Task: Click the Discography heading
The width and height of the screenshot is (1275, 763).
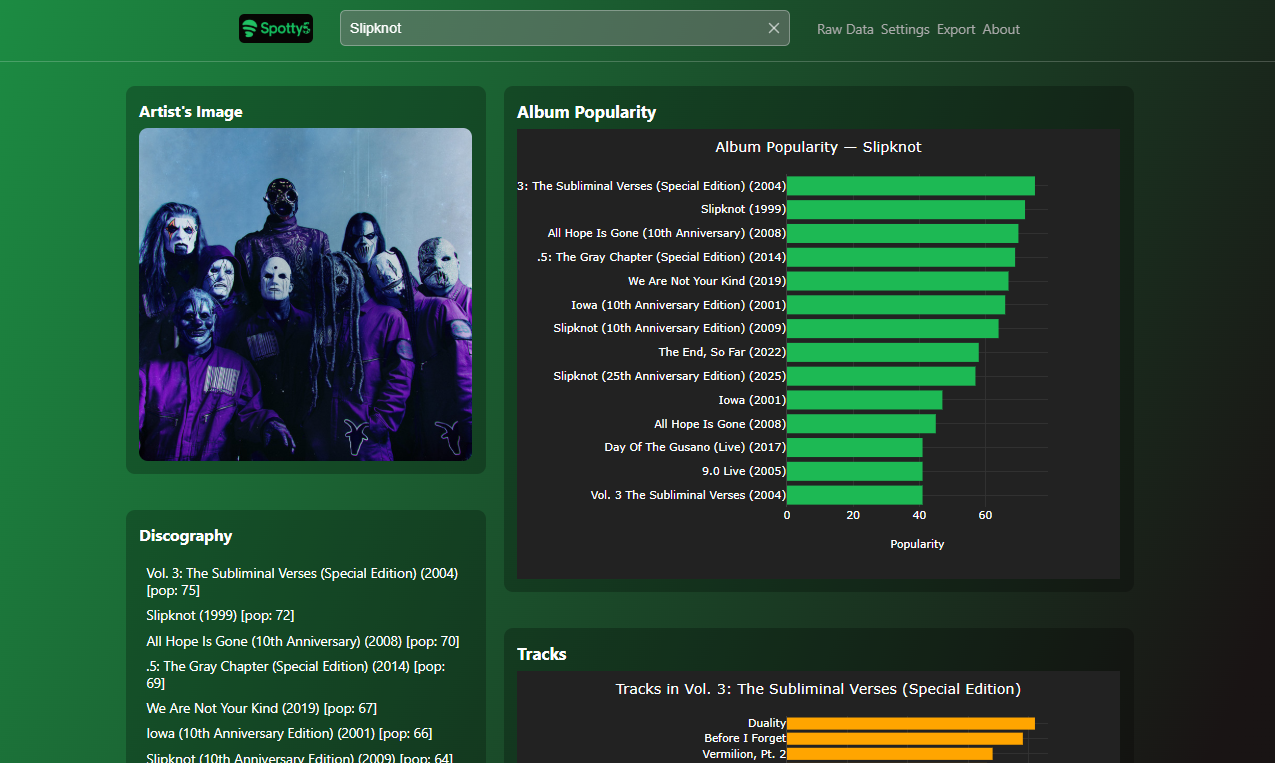Action: (186, 536)
